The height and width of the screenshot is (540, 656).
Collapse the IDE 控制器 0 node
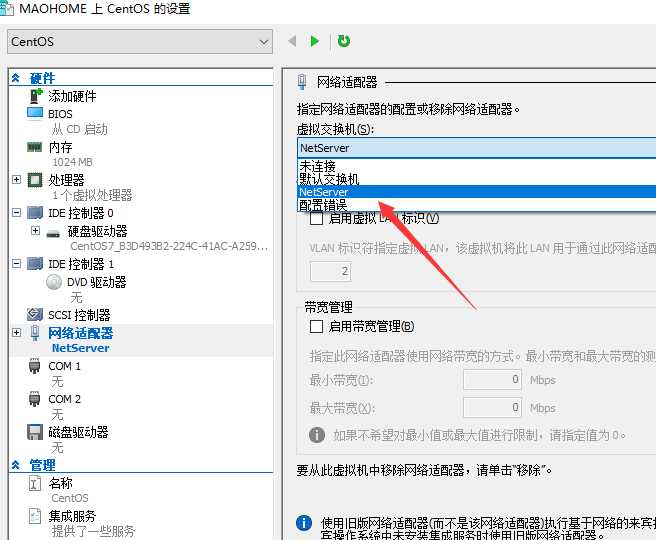pos(16,212)
